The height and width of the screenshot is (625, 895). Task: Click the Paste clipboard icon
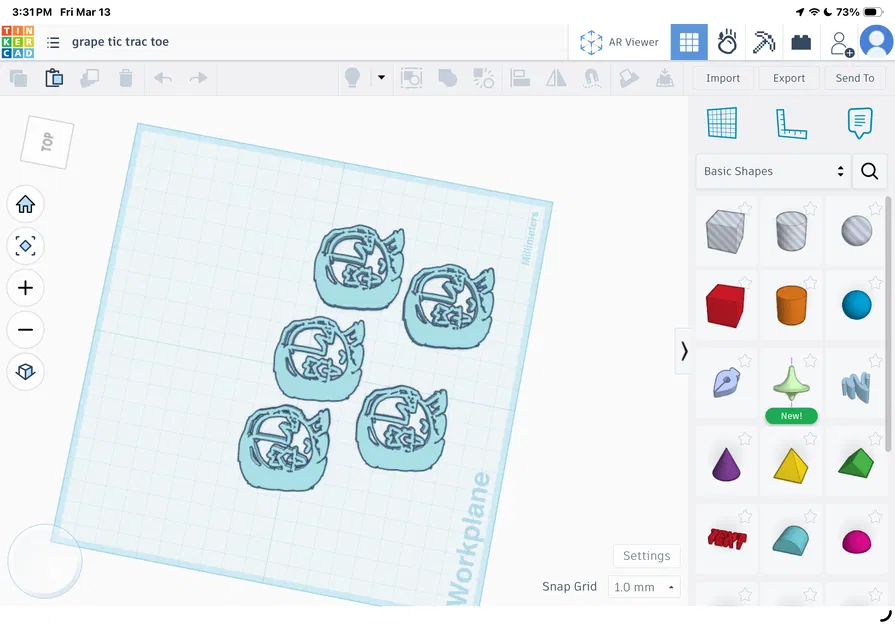tap(54, 78)
